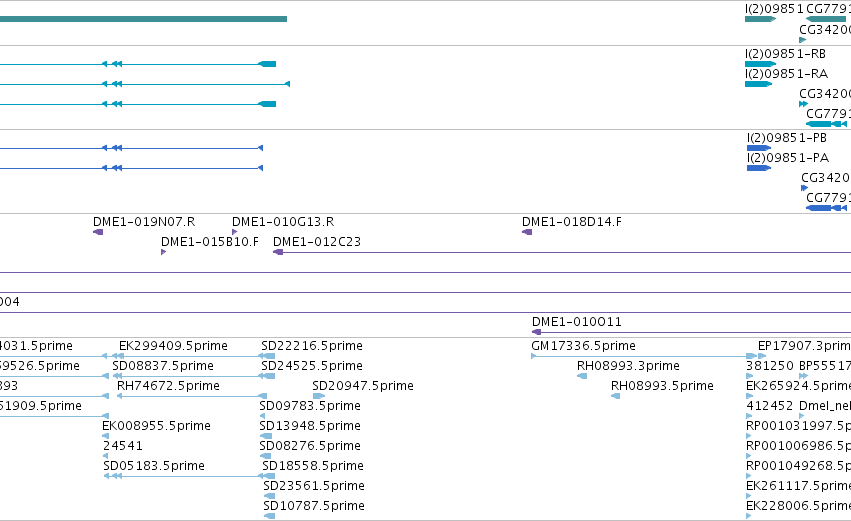Click the RH08993.5prime EST glyph

click(615, 396)
